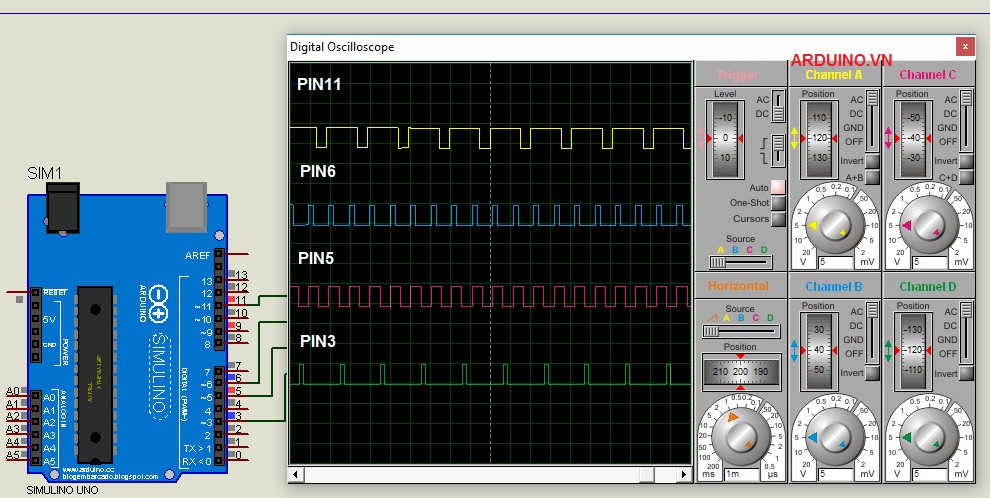Click the Trigger Level dial
990x498 pixels.
726,138
